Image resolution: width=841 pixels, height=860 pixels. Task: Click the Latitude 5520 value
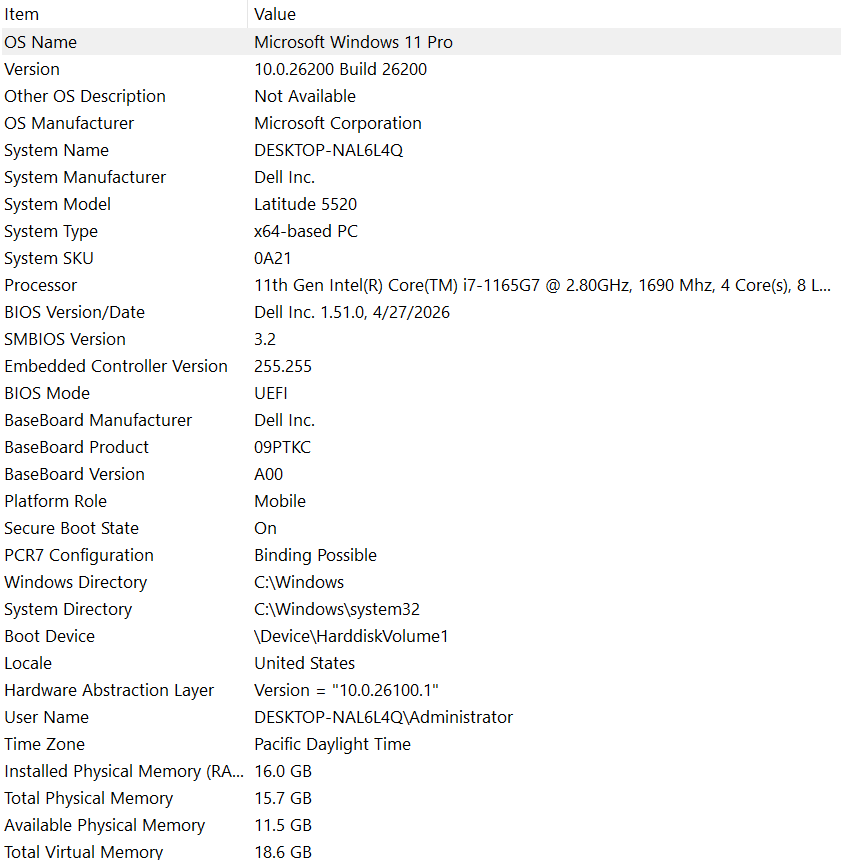[x=306, y=204]
